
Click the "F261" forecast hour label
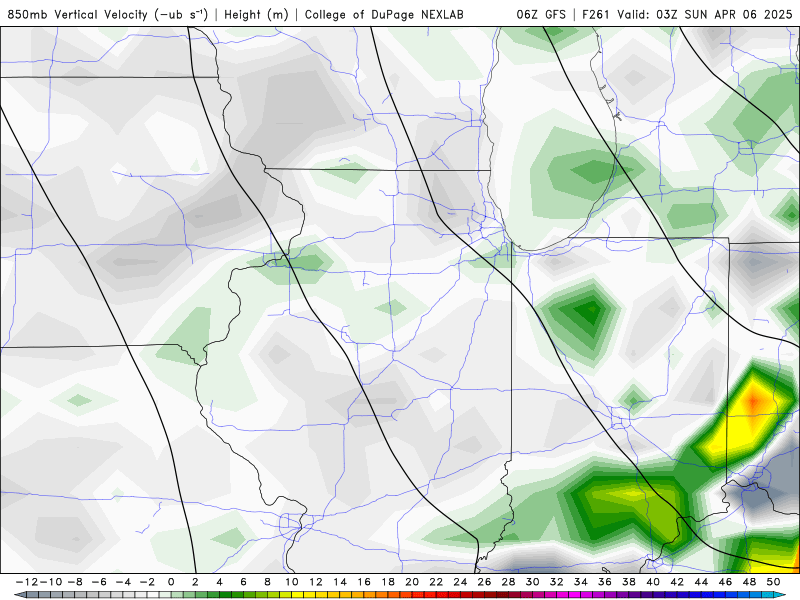click(x=596, y=14)
